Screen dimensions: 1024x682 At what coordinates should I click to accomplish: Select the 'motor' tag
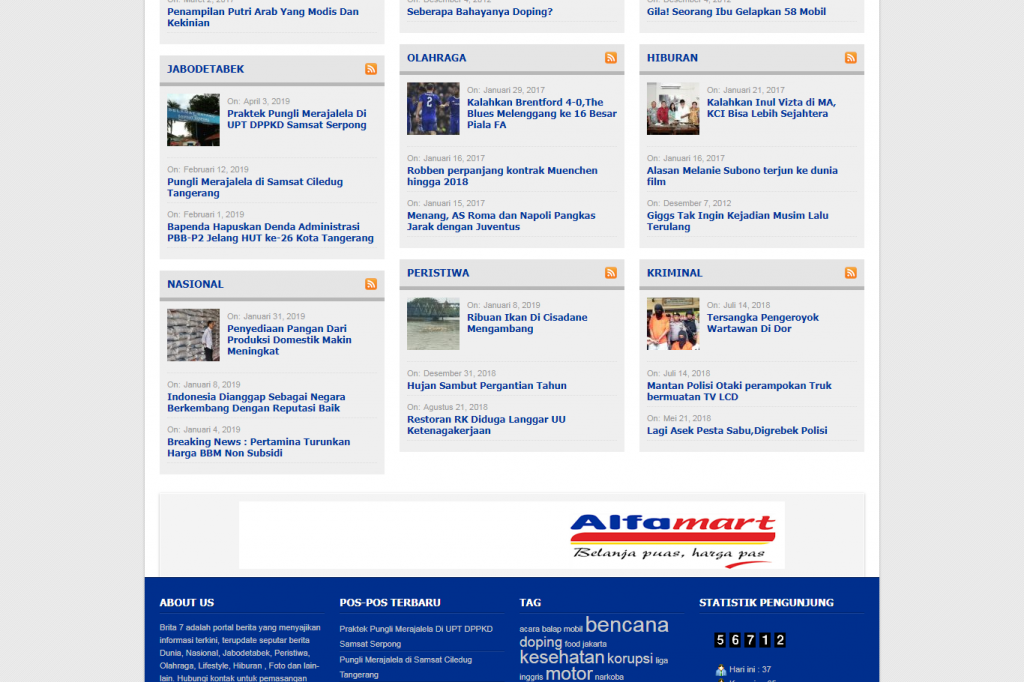(x=569, y=674)
